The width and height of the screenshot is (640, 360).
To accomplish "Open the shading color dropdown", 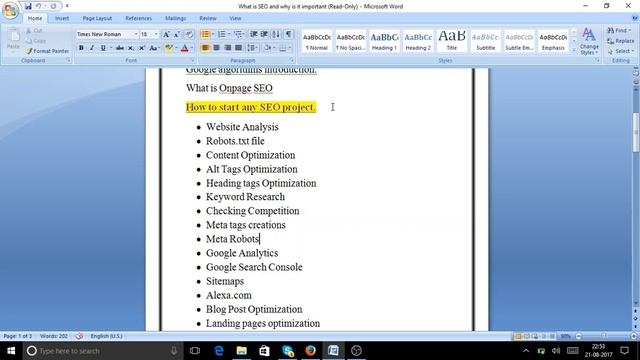I will click(x=274, y=48).
